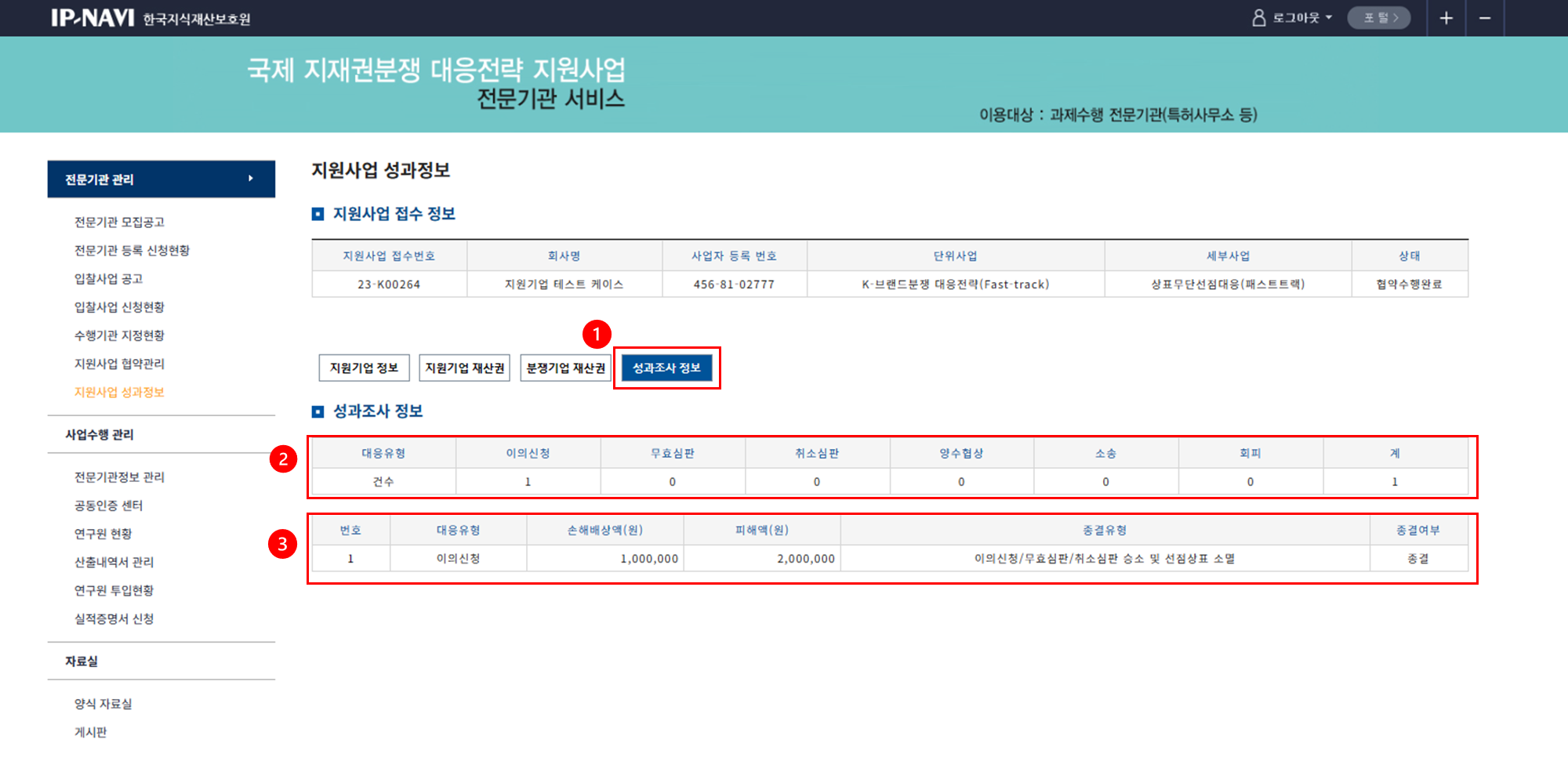Switch to 지원기업 정보 tab

tap(364, 368)
